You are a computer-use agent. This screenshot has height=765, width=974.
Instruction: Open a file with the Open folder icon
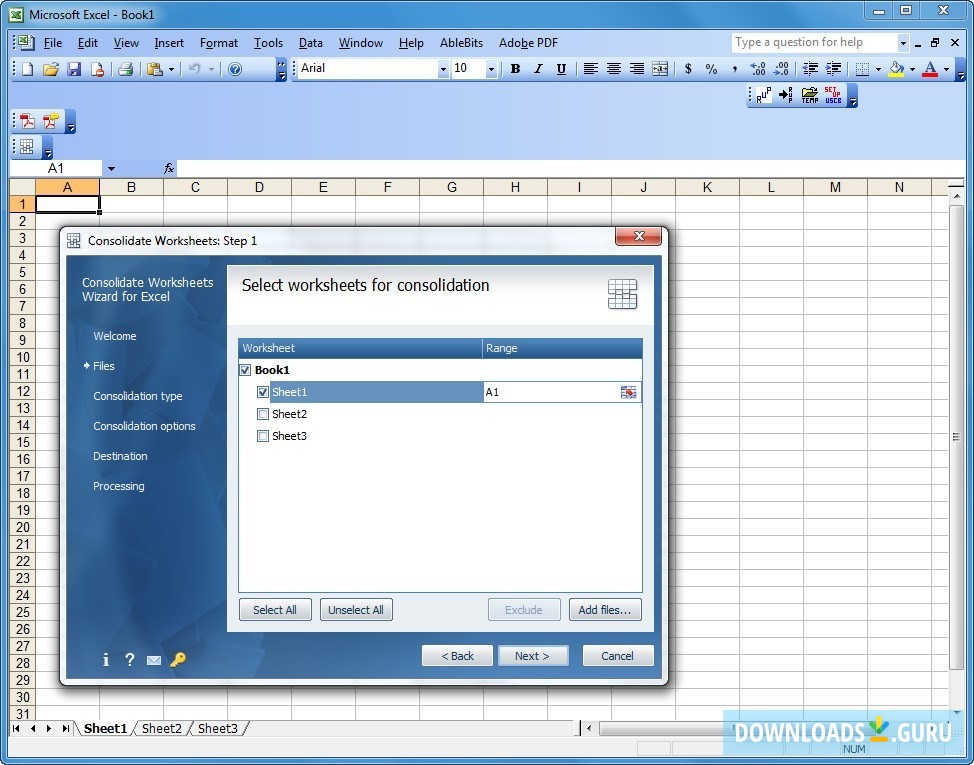pos(51,69)
